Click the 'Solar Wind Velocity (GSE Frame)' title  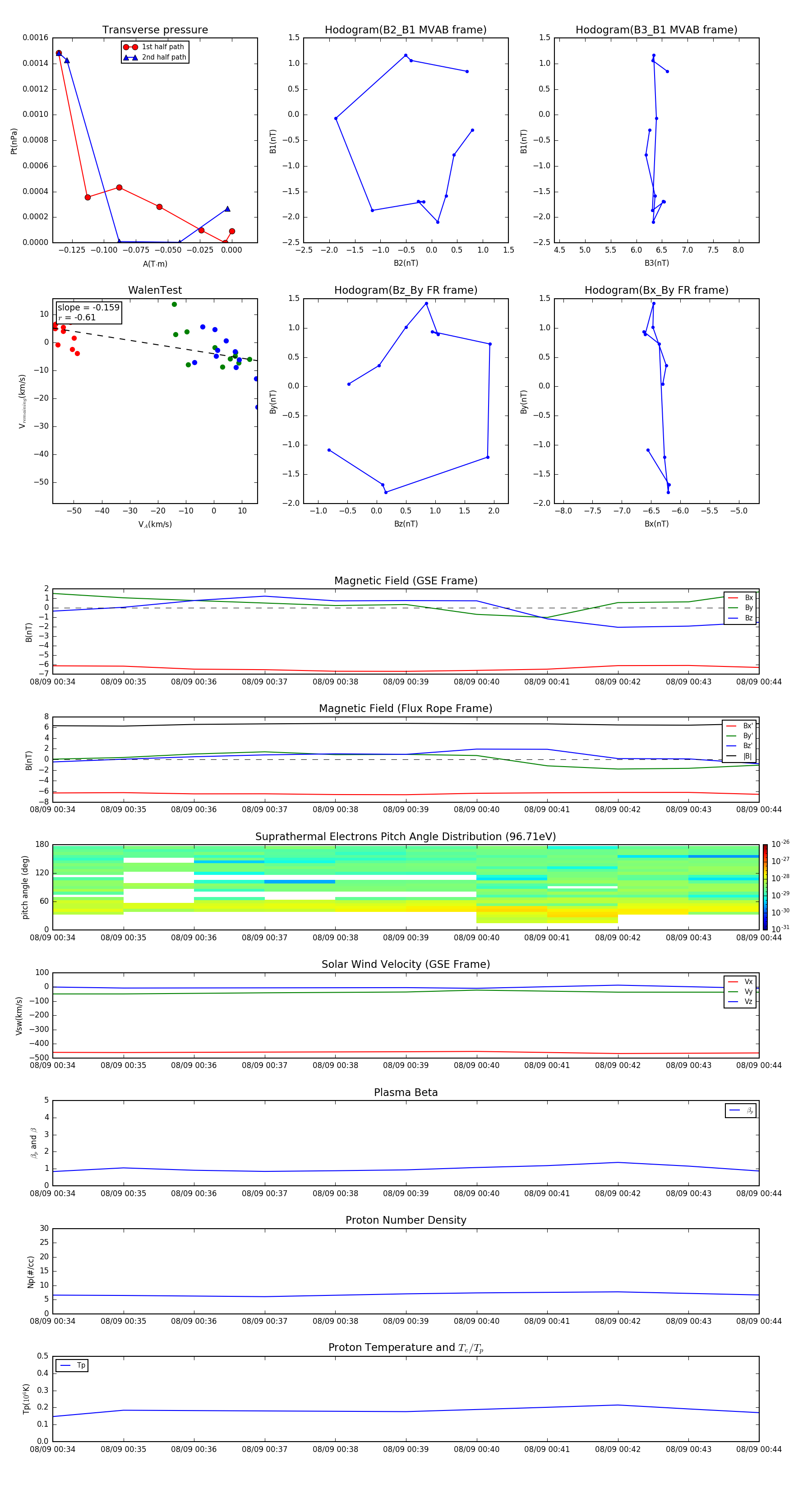406,965
